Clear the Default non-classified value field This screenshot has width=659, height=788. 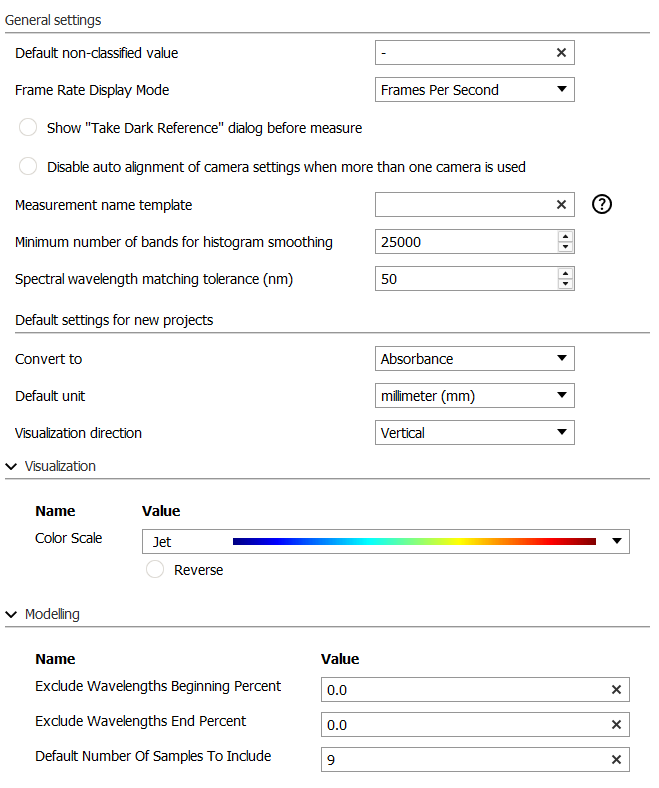561,53
